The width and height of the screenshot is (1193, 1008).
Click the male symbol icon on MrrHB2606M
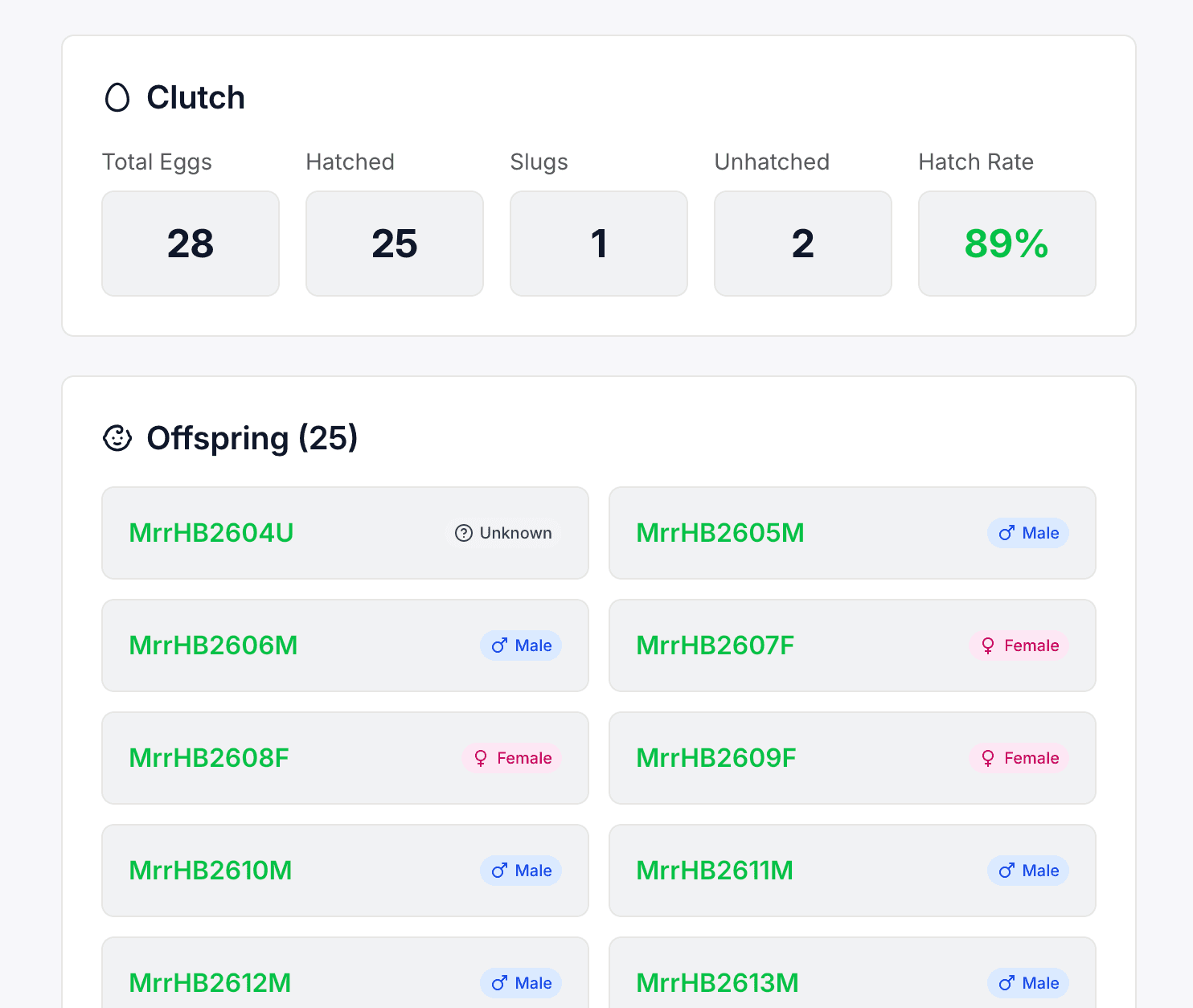coord(499,645)
